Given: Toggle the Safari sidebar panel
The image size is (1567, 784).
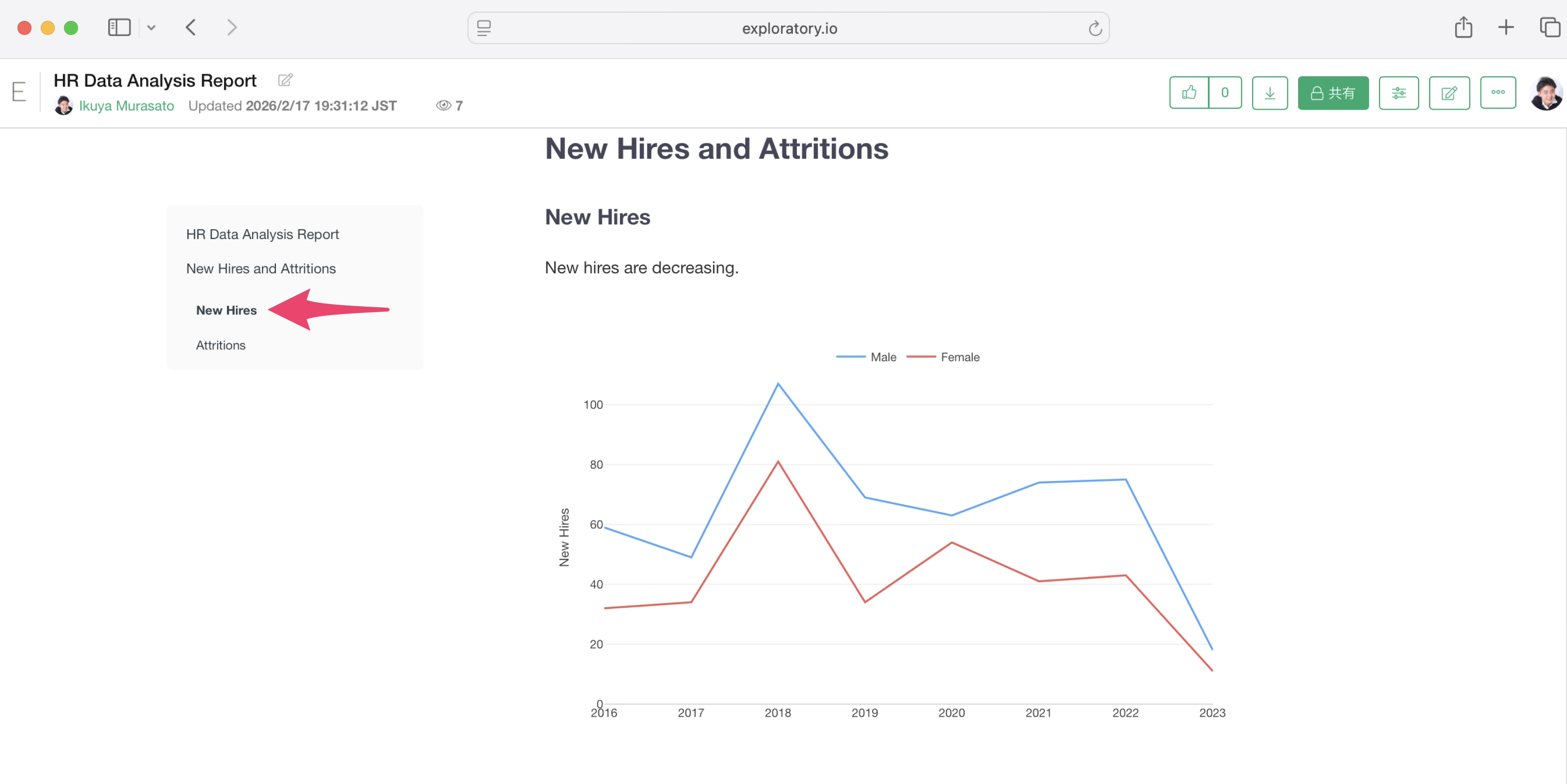Looking at the screenshot, I should [119, 27].
